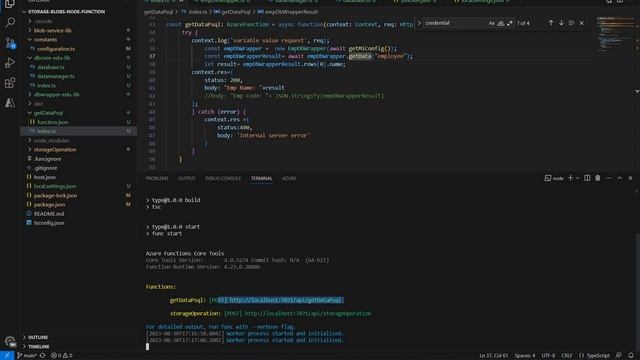Close the terminal panel
The image size is (640, 360).
[630, 178]
